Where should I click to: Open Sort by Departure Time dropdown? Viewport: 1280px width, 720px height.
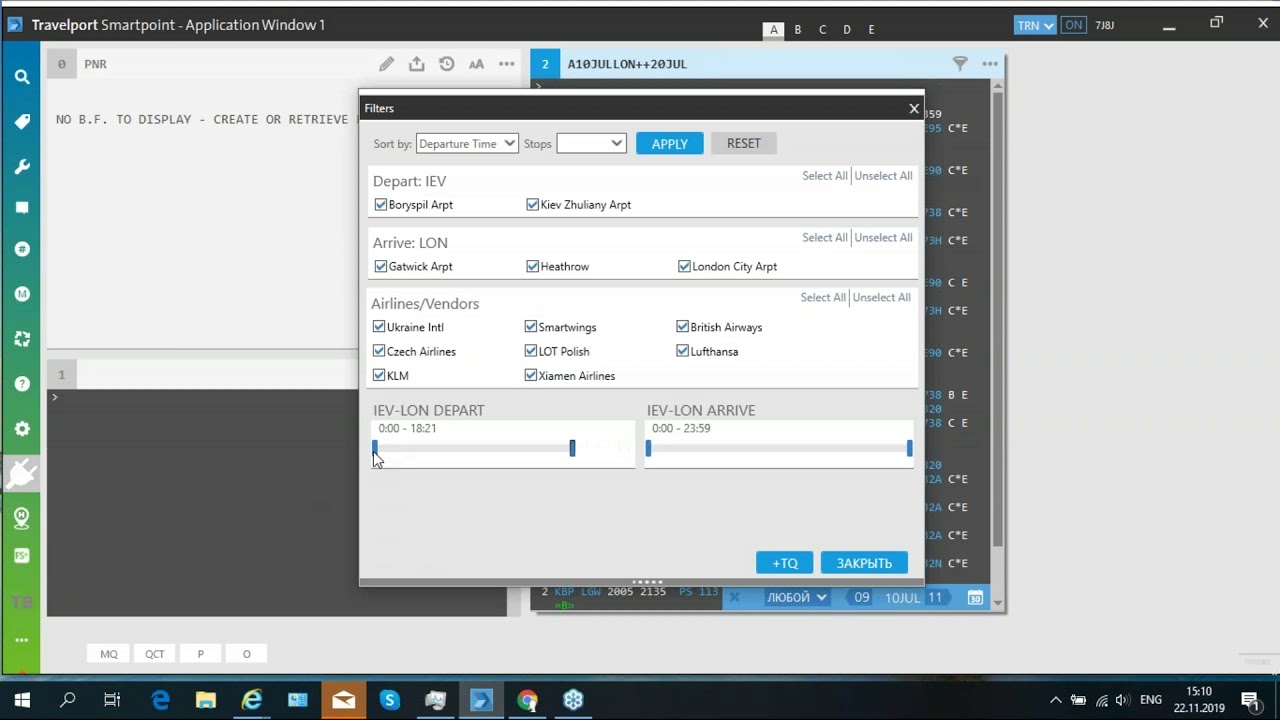467,144
